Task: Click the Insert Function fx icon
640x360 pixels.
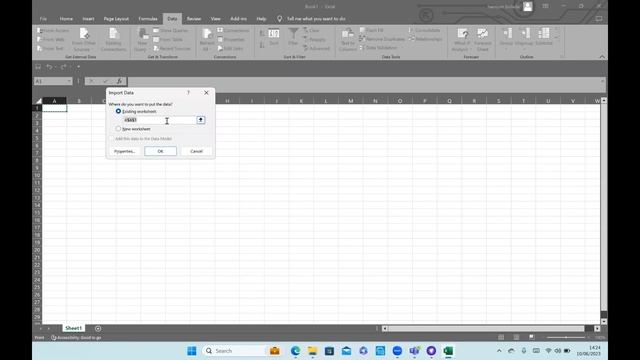Action: (119, 81)
